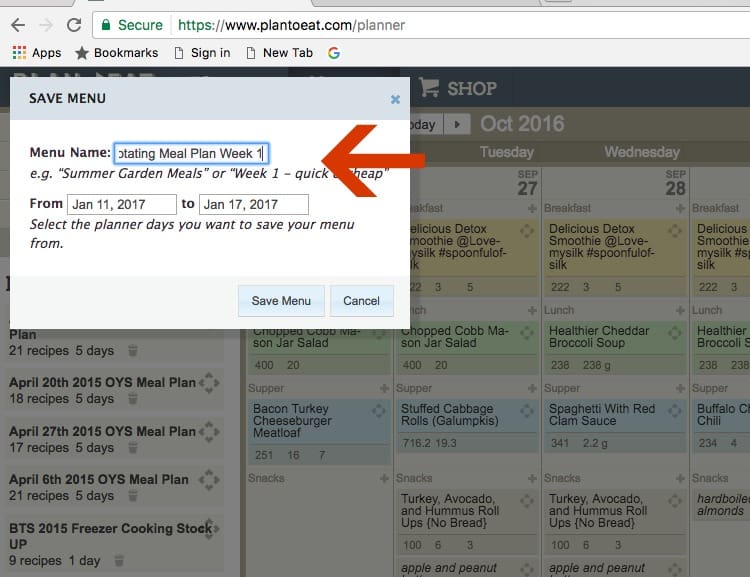Add recipe to Sep 27 Supper
Image resolution: width=750 pixels, height=577 pixels.
click(x=532, y=388)
